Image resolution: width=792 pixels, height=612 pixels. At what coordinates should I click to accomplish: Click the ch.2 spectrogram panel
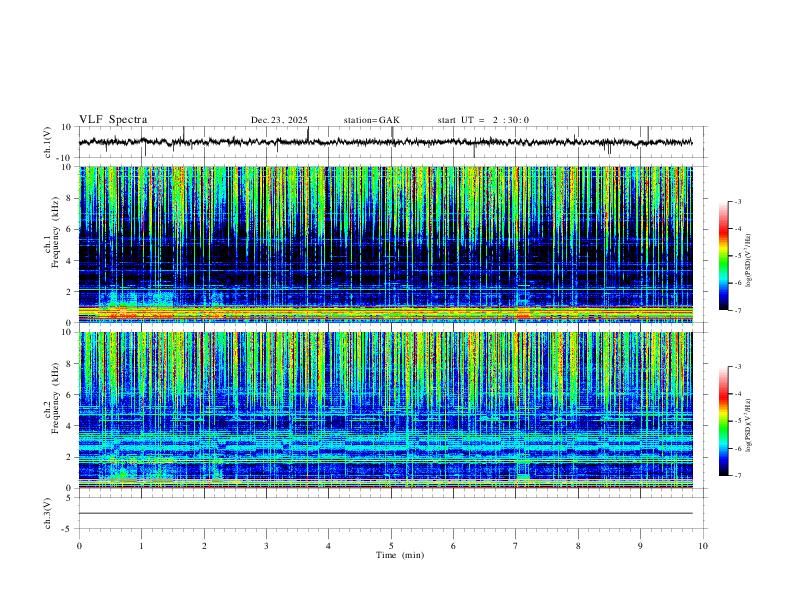coord(385,410)
